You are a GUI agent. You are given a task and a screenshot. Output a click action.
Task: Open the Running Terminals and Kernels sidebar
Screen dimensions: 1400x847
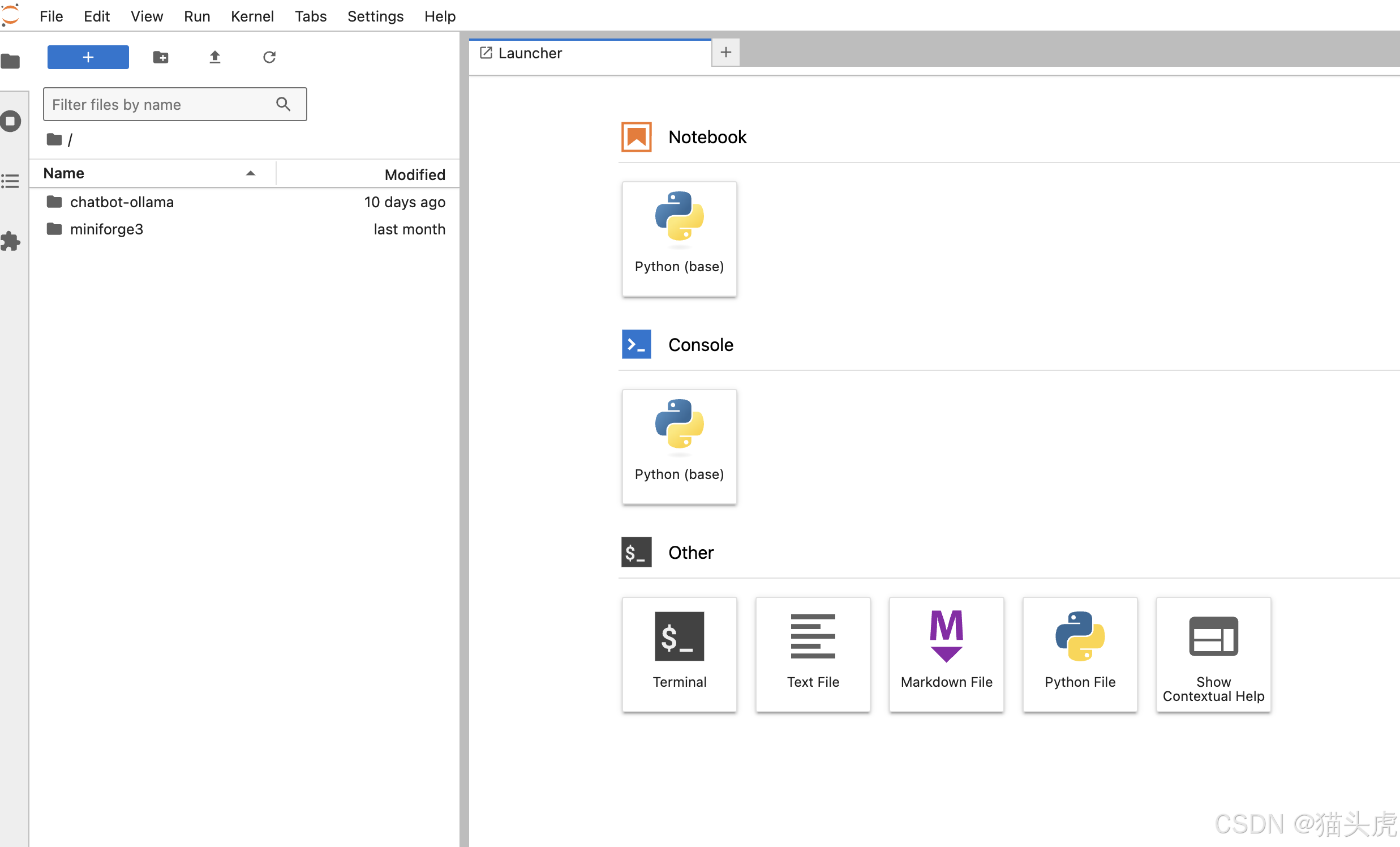pyautogui.click(x=10, y=121)
